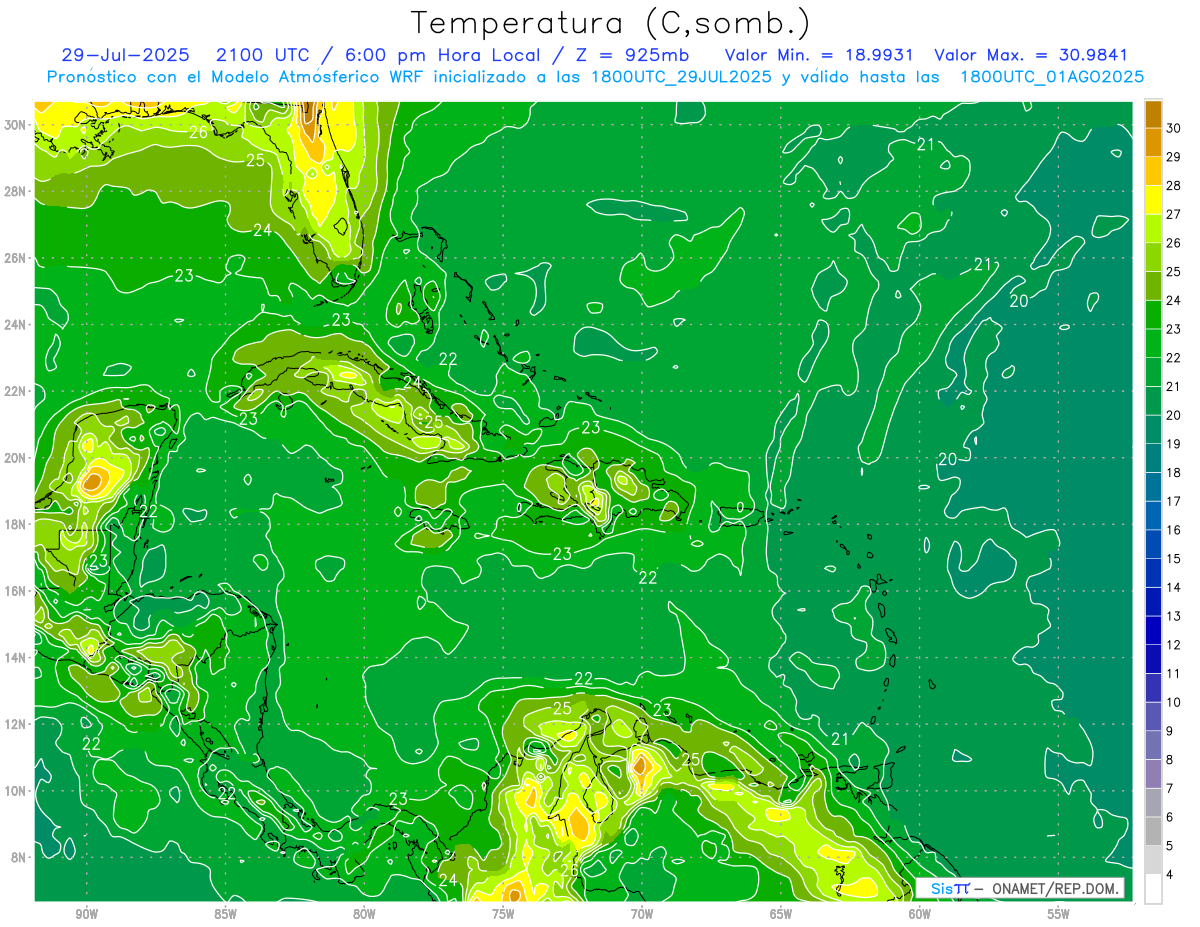The width and height of the screenshot is (1200, 927).
Task: Click the legend value "25" on colorbar
Action: pyautogui.click(x=1174, y=271)
